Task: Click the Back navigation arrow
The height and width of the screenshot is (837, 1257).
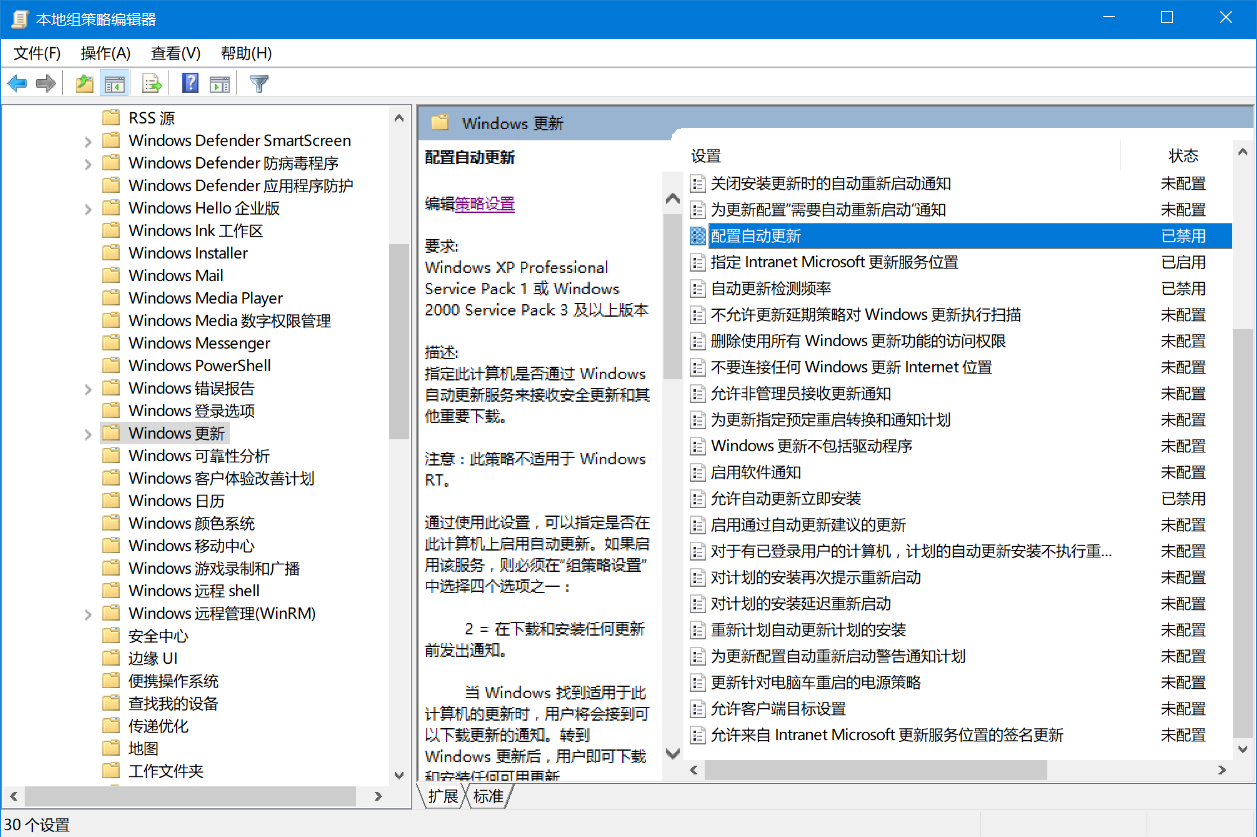Action: point(17,83)
